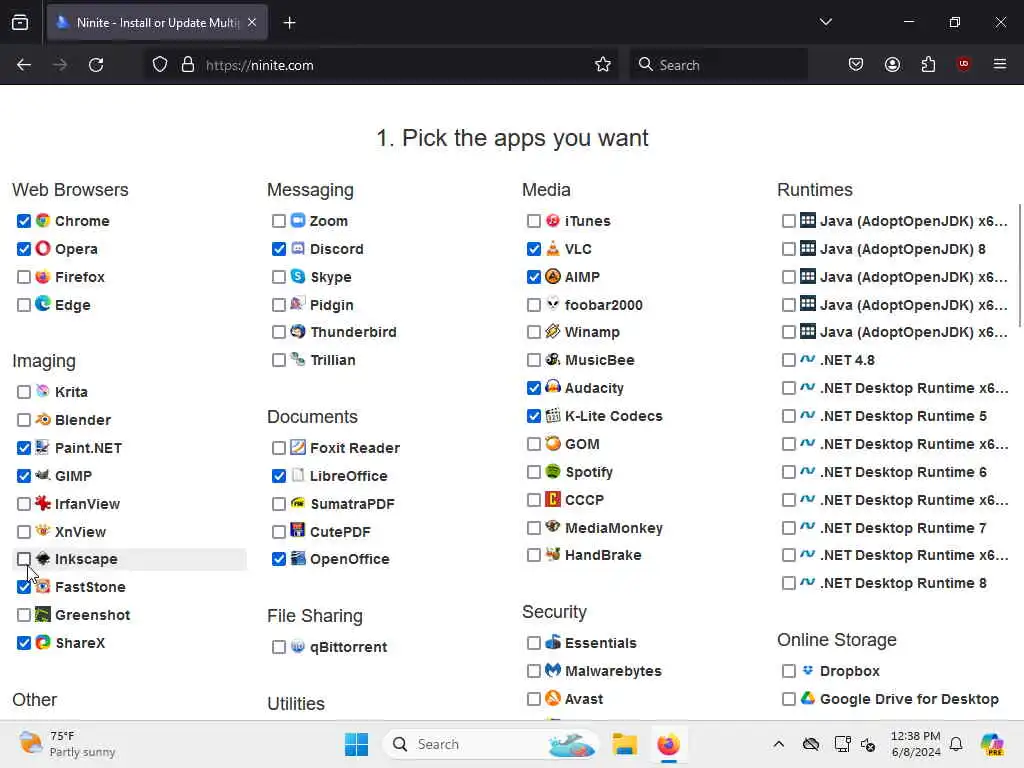Open the Extensions puzzle icon

coord(928,64)
